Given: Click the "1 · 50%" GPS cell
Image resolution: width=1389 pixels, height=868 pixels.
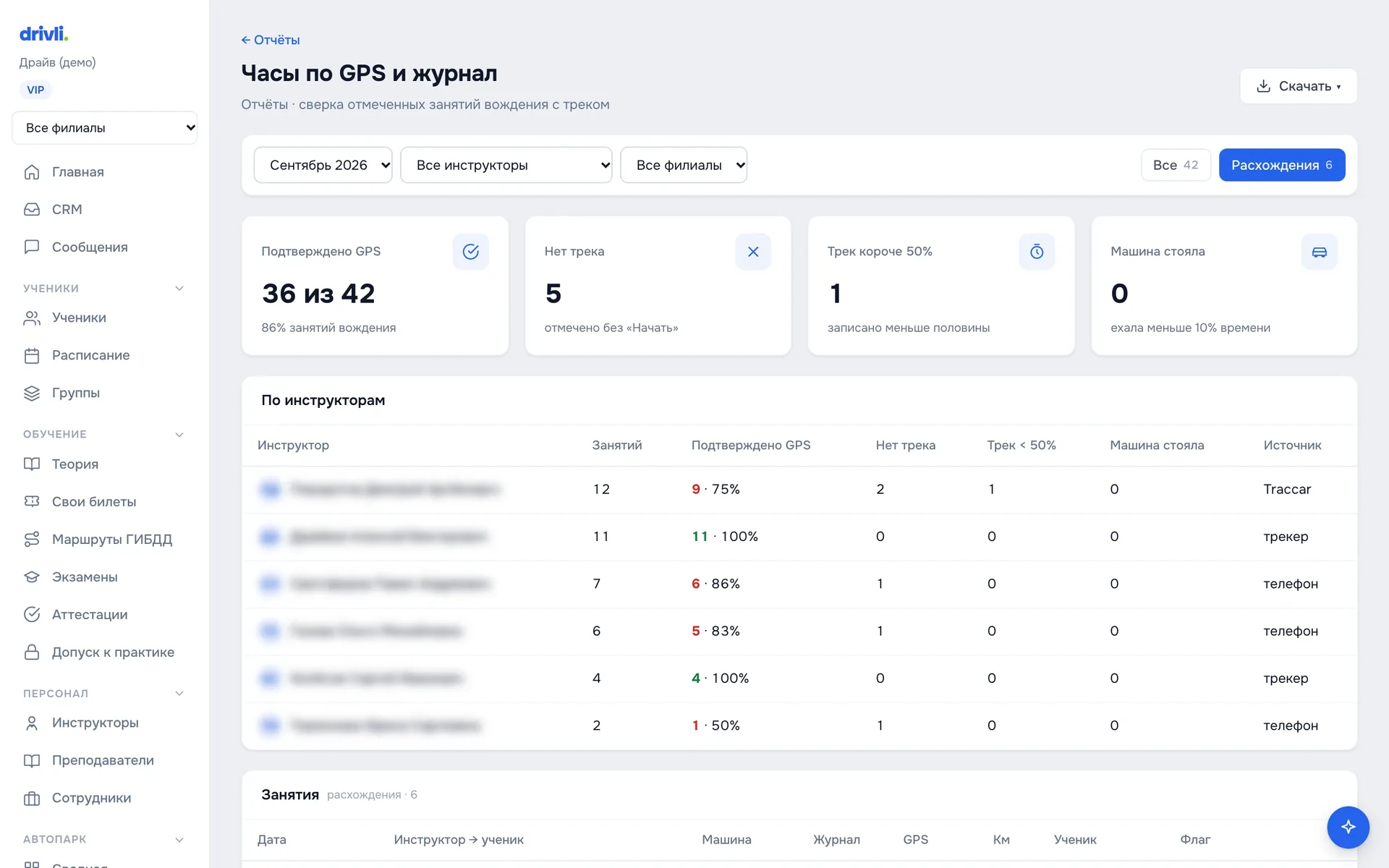Looking at the screenshot, I should pyautogui.click(x=715, y=726).
